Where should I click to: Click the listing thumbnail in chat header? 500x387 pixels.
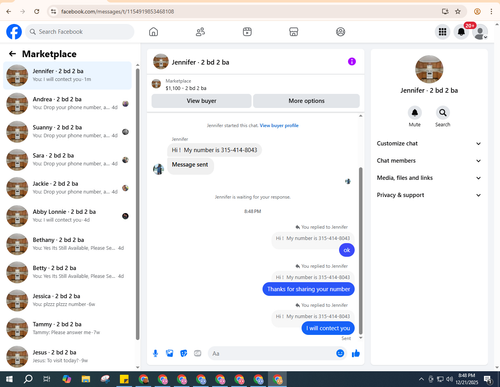click(x=161, y=62)
